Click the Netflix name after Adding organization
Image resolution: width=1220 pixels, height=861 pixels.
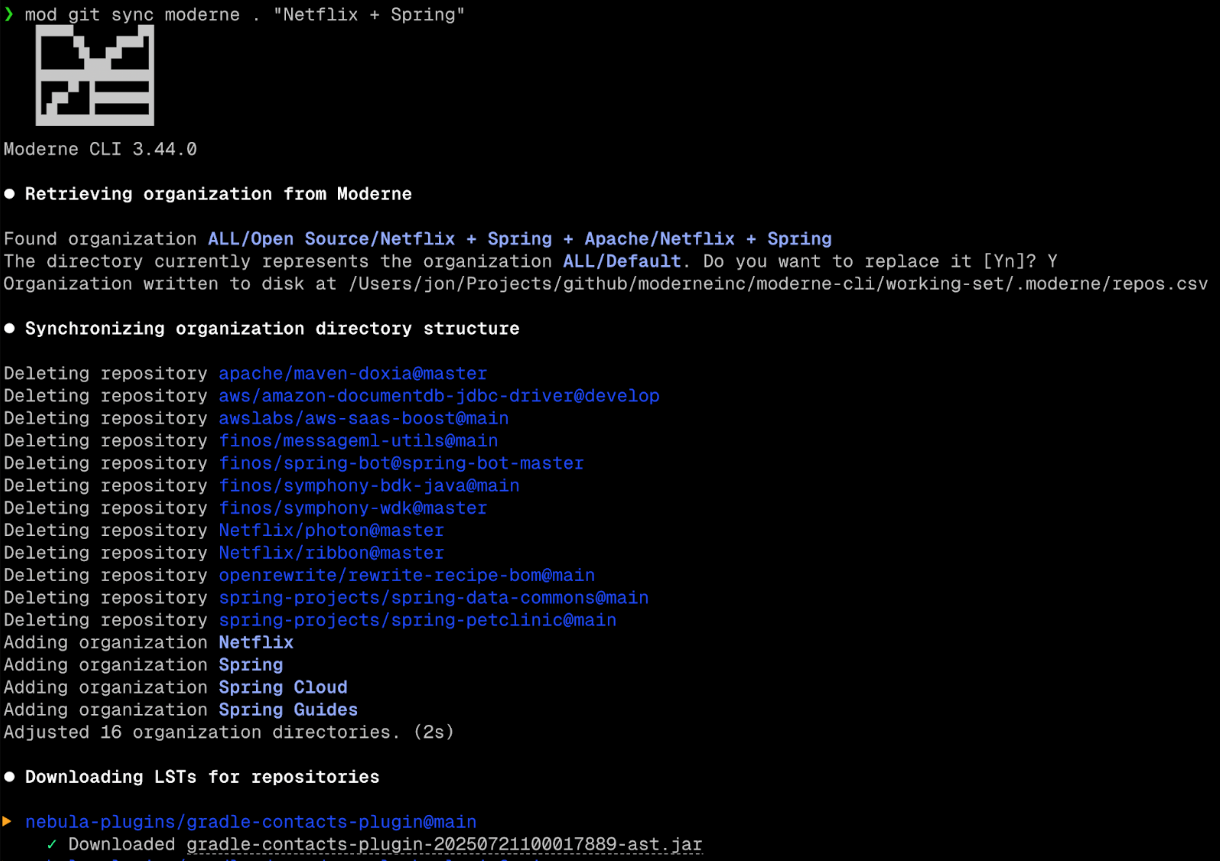pyautogui.click(x=256, y=642)
